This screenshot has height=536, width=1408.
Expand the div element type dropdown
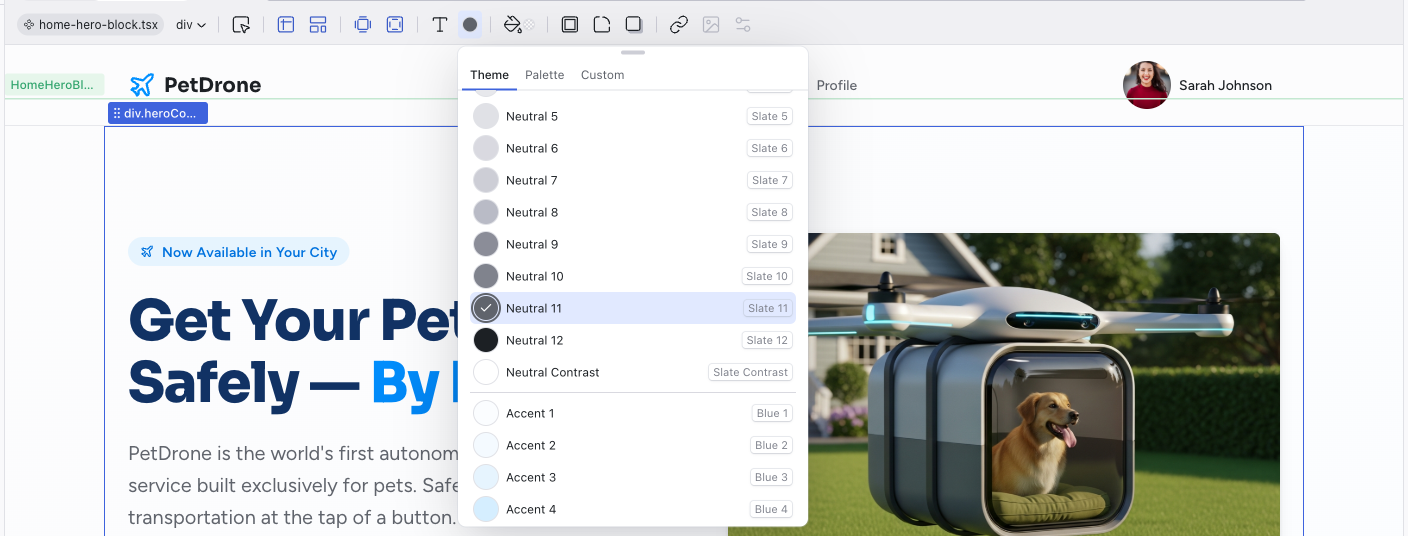(x=191, y=25)
